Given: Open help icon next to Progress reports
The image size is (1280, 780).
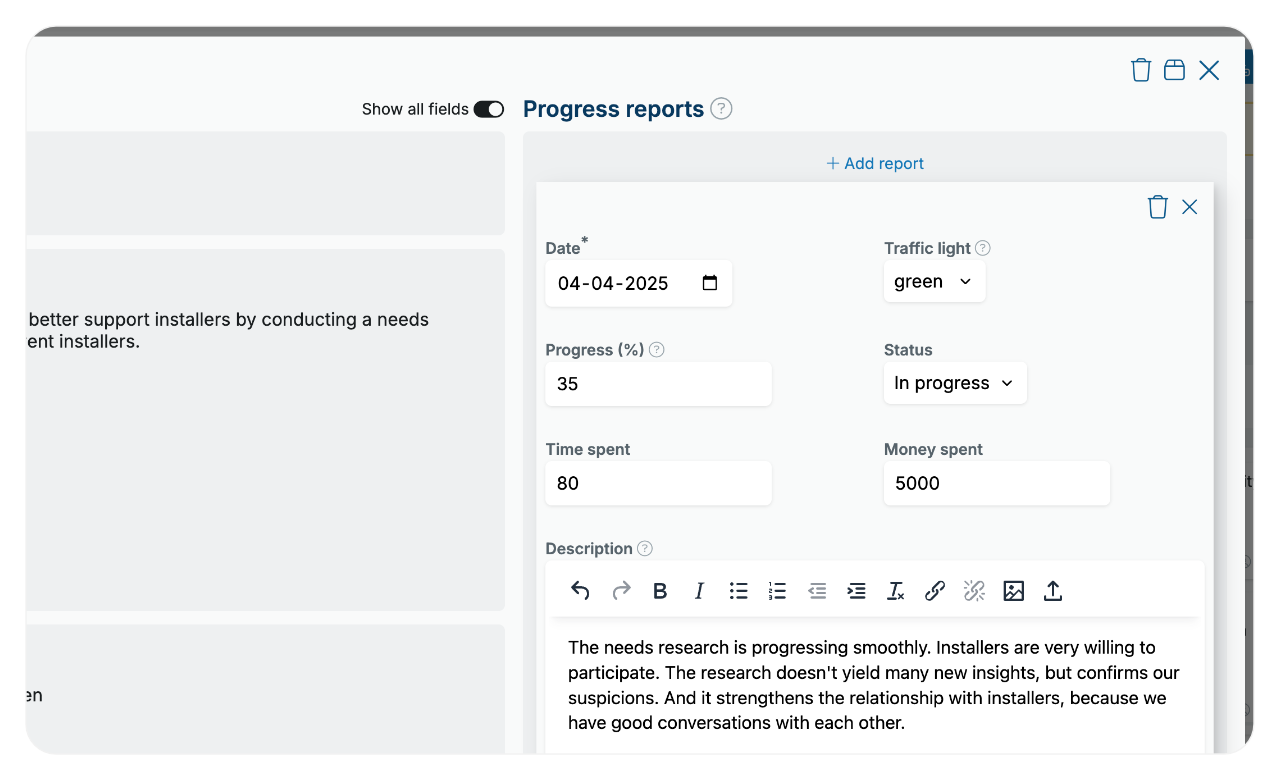Looking at the screenshot, I should [721, 109].
